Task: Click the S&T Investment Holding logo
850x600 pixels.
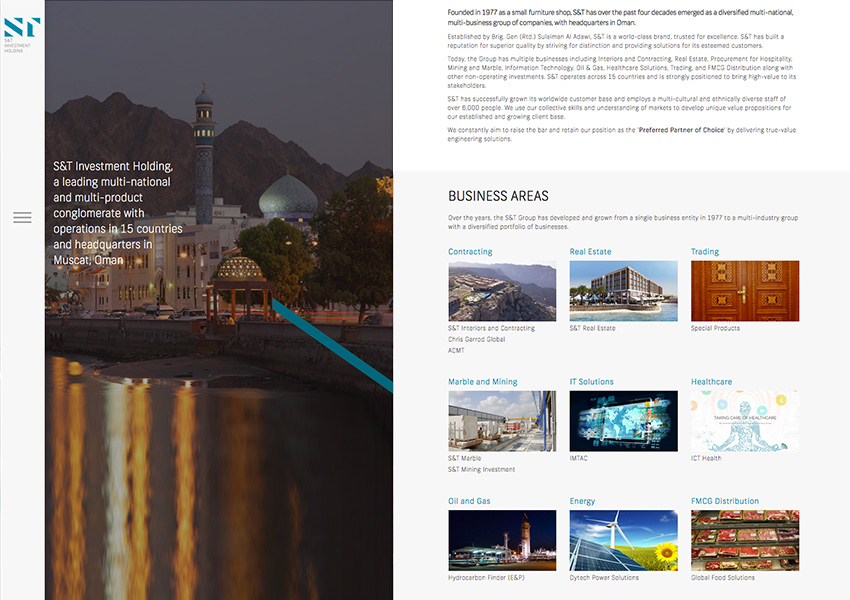Action: [15, 32]
